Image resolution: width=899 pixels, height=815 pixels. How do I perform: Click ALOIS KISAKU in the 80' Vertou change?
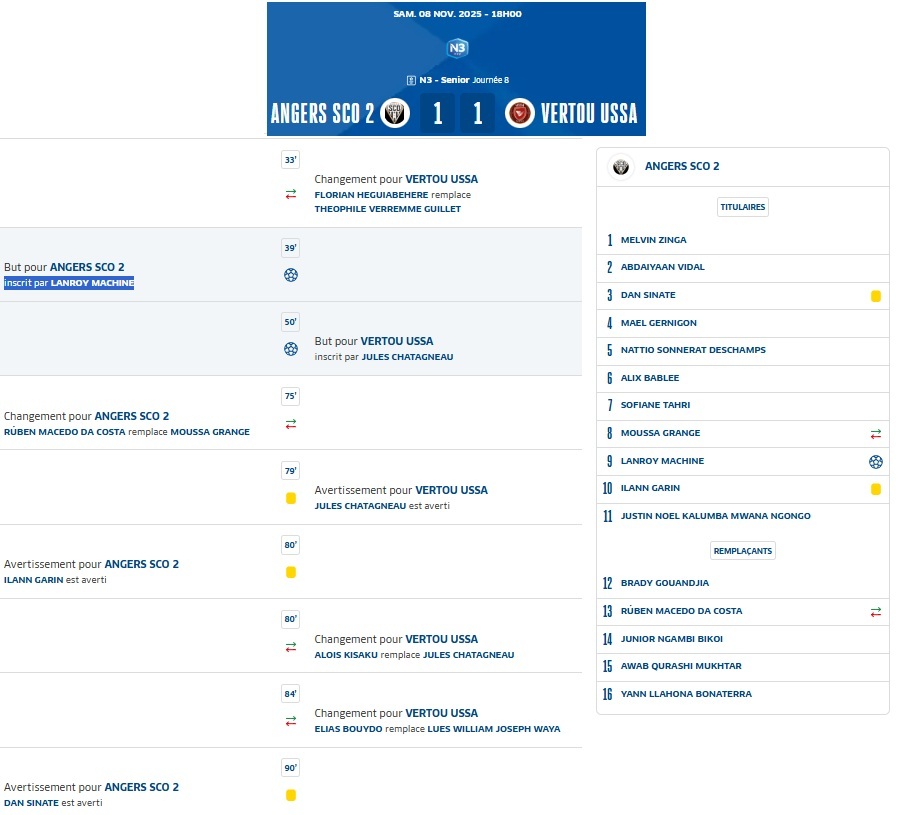[346, 655]
